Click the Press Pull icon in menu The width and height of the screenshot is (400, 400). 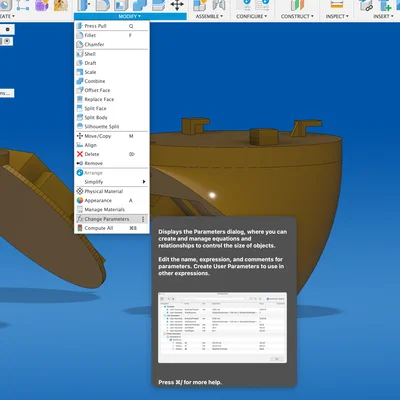[x=80, y=26]
